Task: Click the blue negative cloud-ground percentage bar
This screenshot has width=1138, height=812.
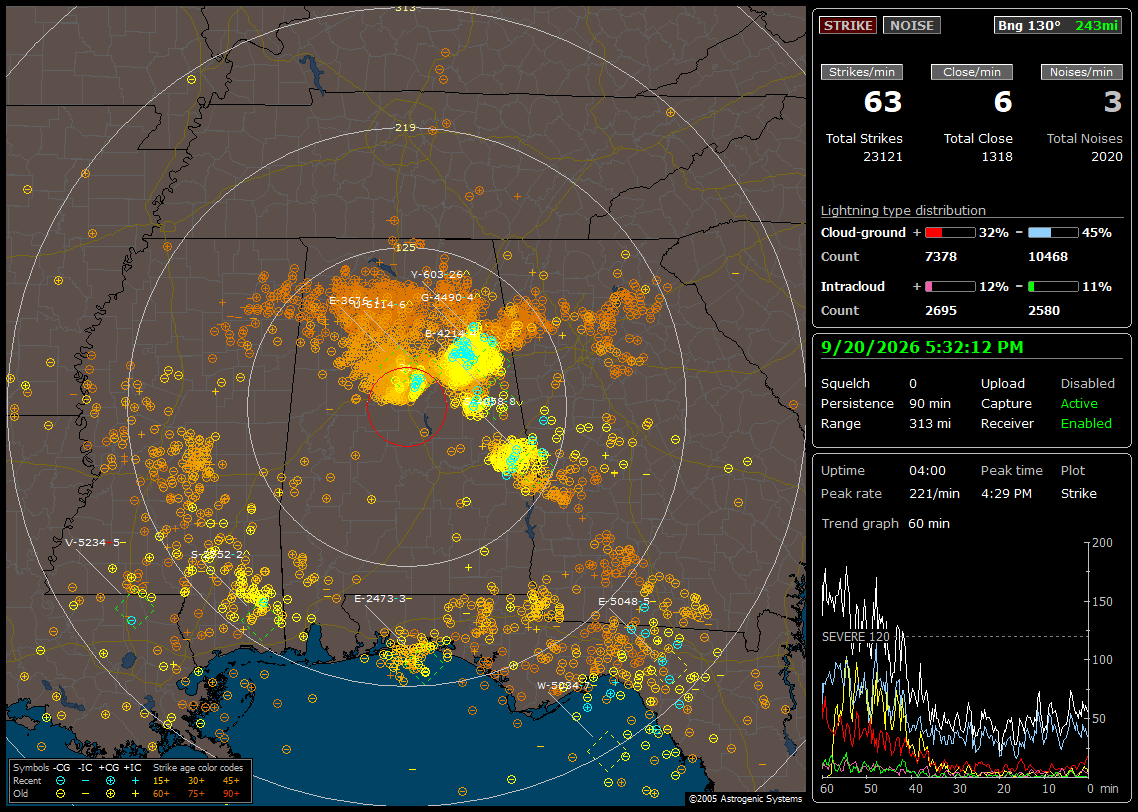Action: point(1053,233)
